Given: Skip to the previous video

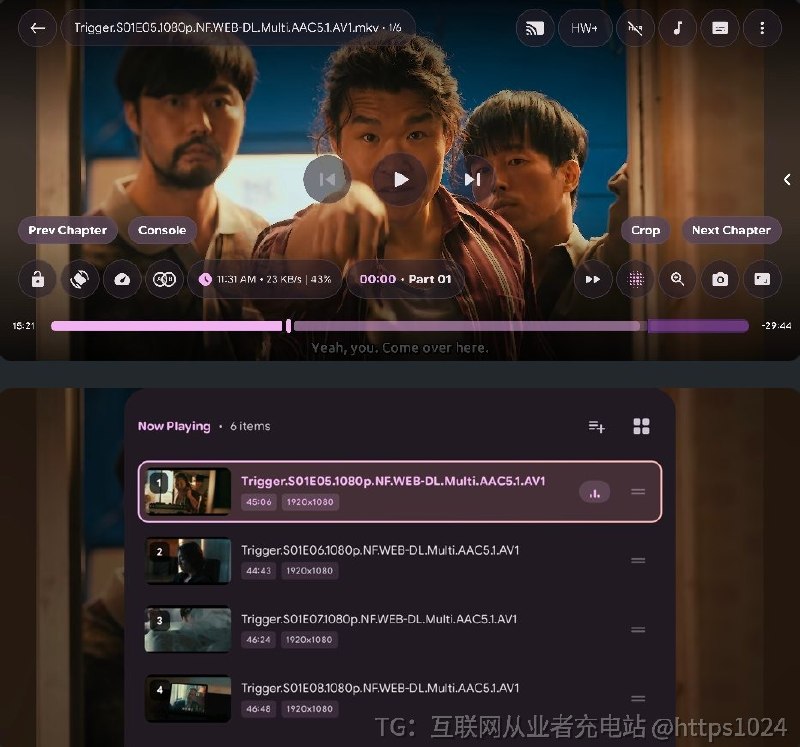Looking at the screenshot, I should point(327,179).
